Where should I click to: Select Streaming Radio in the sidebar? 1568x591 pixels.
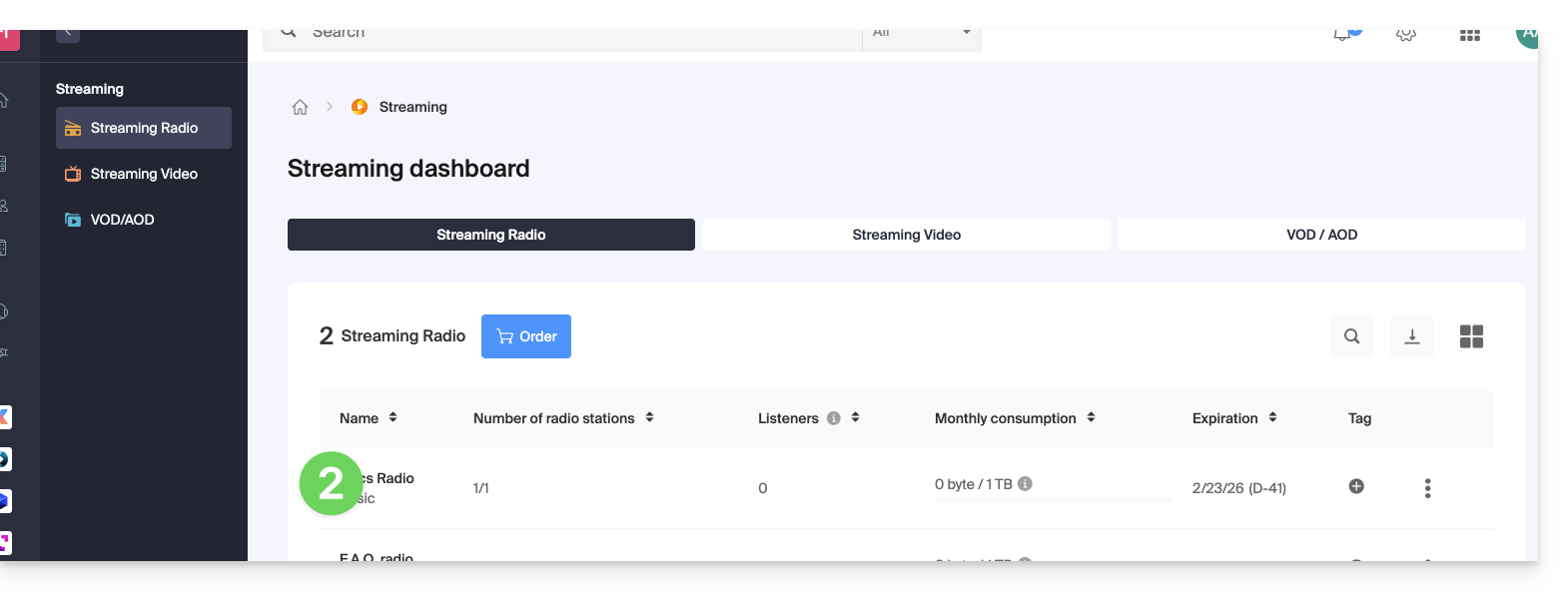(144, 128)
